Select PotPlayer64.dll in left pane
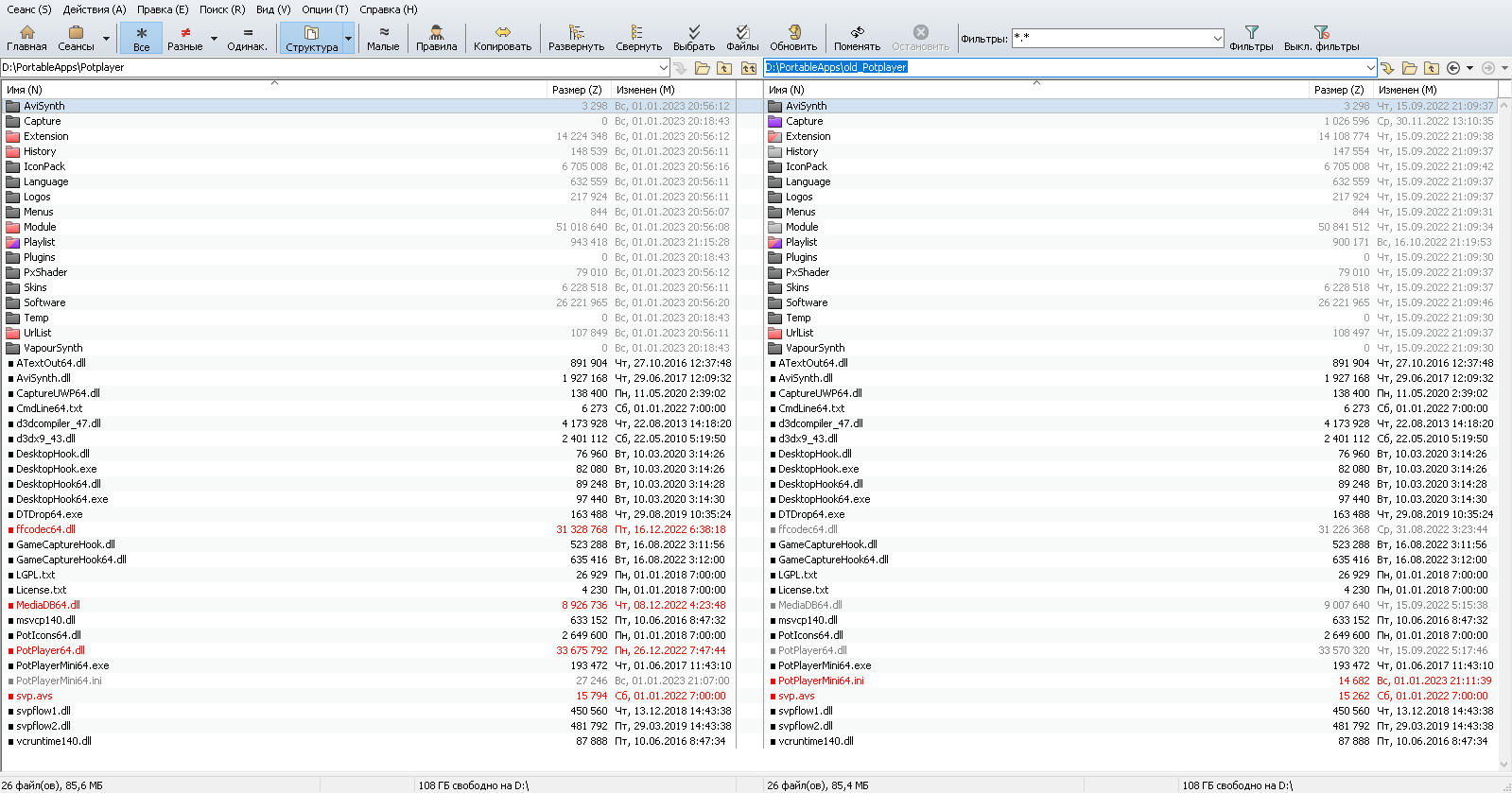Viewport: 1512px width, 793px height. point(50,650)
